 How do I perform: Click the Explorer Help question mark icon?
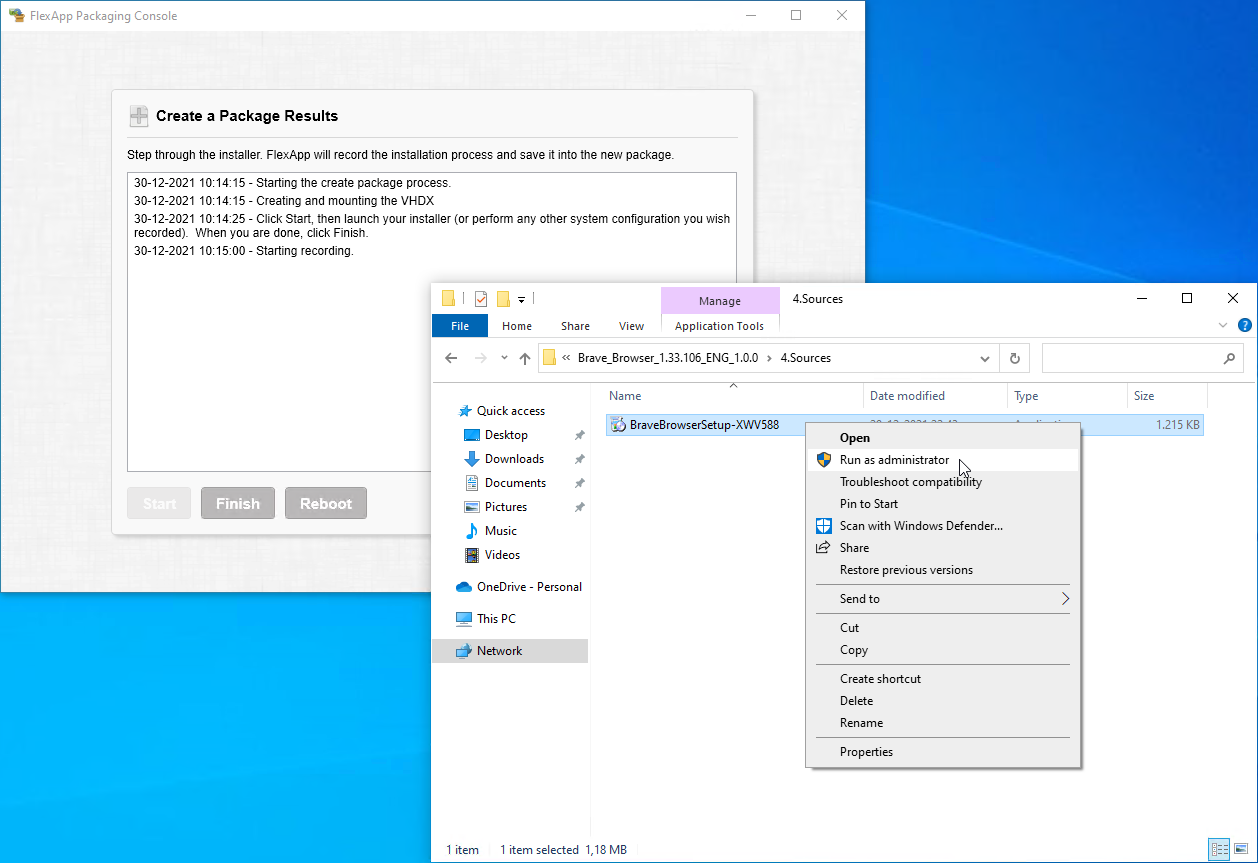[x=1245, y=326]
